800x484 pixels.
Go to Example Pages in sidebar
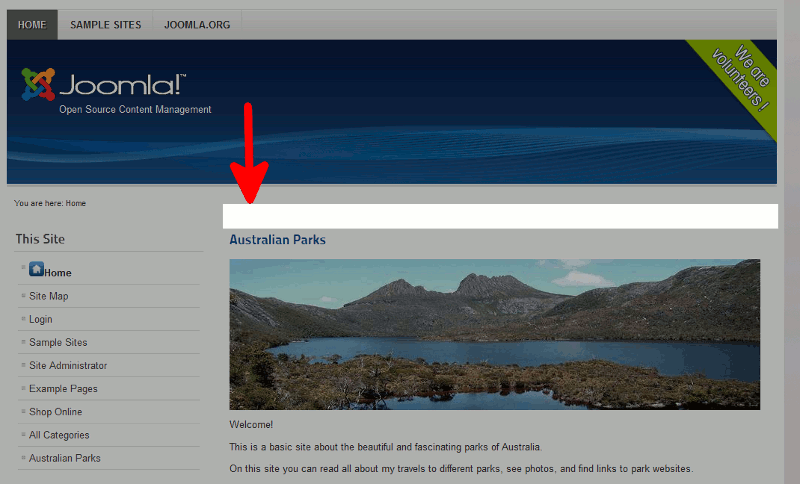point(63,389)
